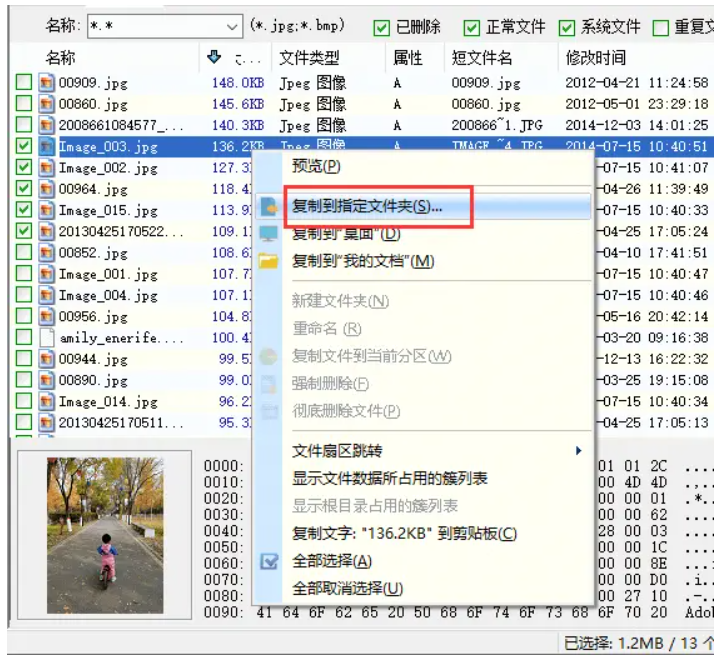The image size is (724, 660).
Task: Click the file icon for Image_004.jpg
Action: click(x=46, y=295)
